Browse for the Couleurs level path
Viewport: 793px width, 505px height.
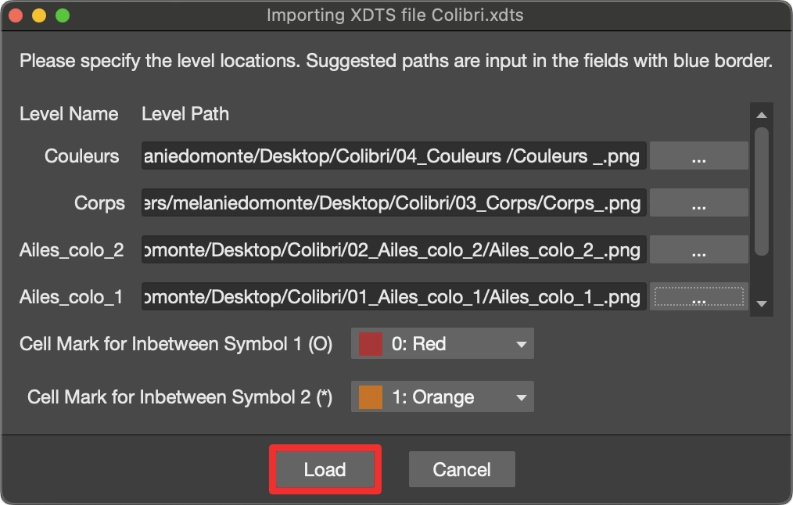pyautogui.click(x=698, y=156)
